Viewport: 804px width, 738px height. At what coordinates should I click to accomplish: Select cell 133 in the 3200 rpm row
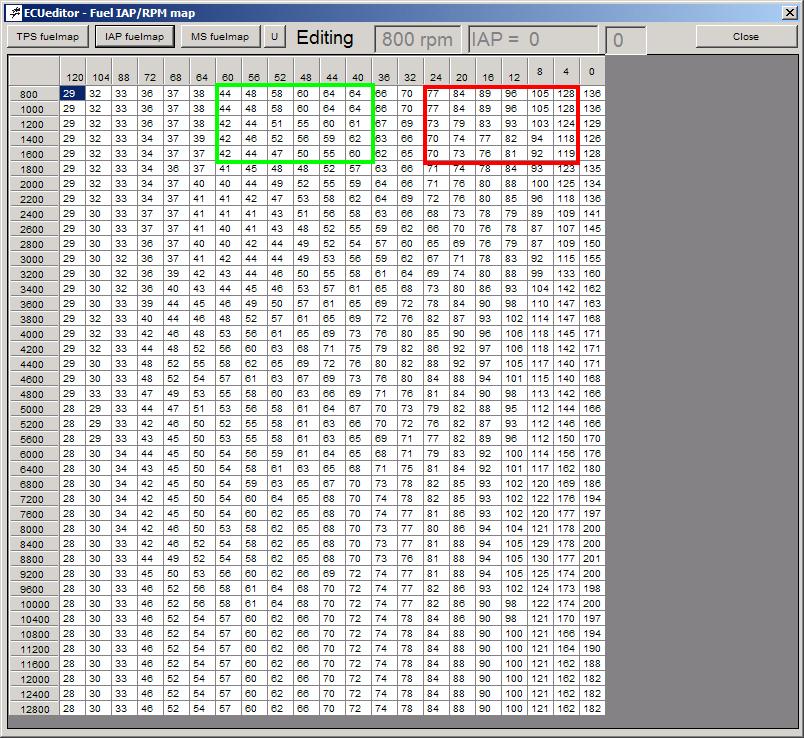click(x=566, y=274)
